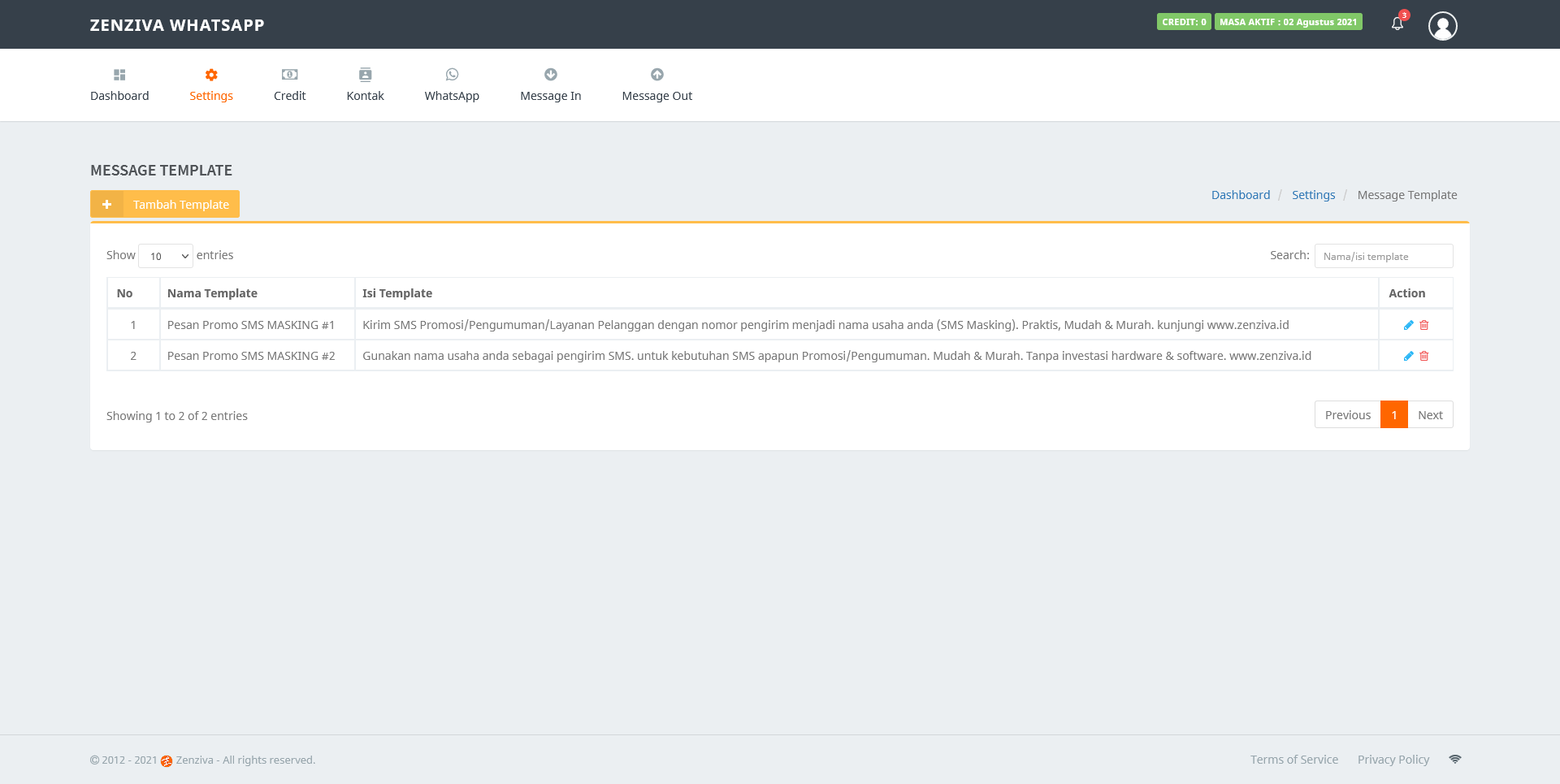Click the Message Out up-arrow icon
The height and width of the screenshot is (784, 1560).
tap(657, 75)
